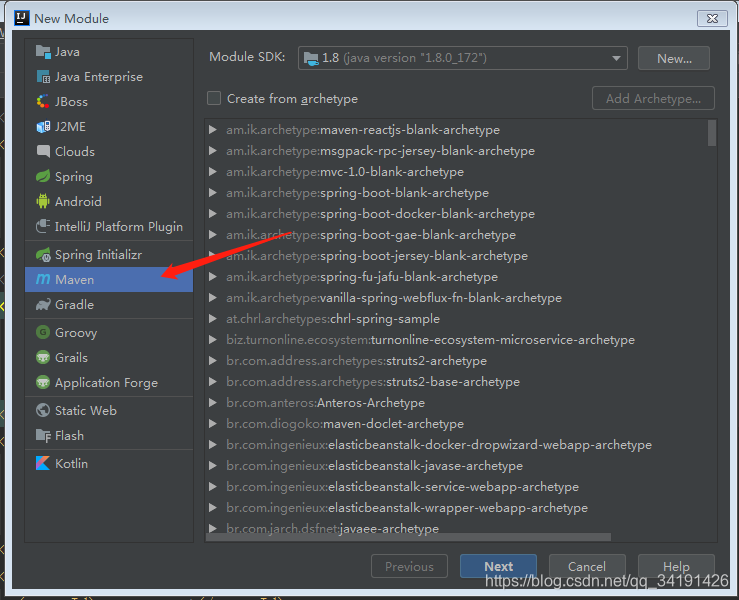739x600 pixels.
Task: Click the Cancel button
Action: (x=587, y=566)
